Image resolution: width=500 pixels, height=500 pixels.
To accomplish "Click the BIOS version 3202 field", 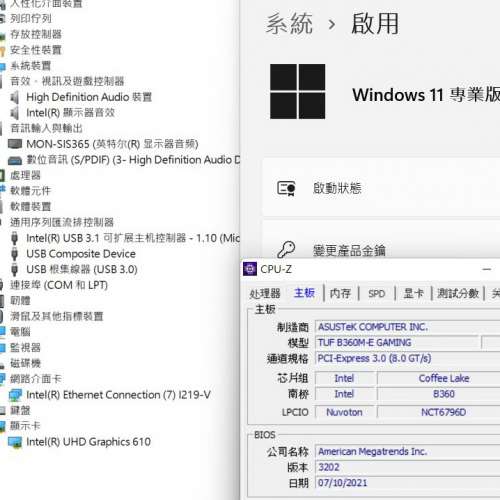I will 407,467.
